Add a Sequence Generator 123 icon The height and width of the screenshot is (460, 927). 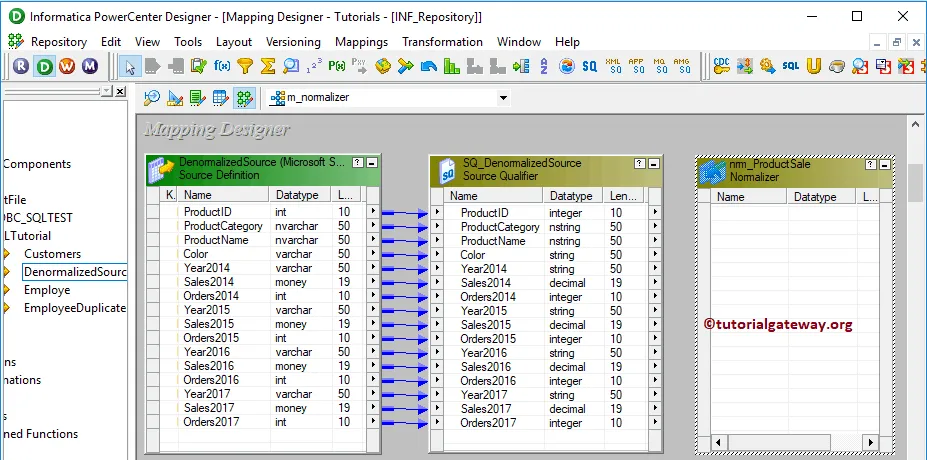point(314,66)
